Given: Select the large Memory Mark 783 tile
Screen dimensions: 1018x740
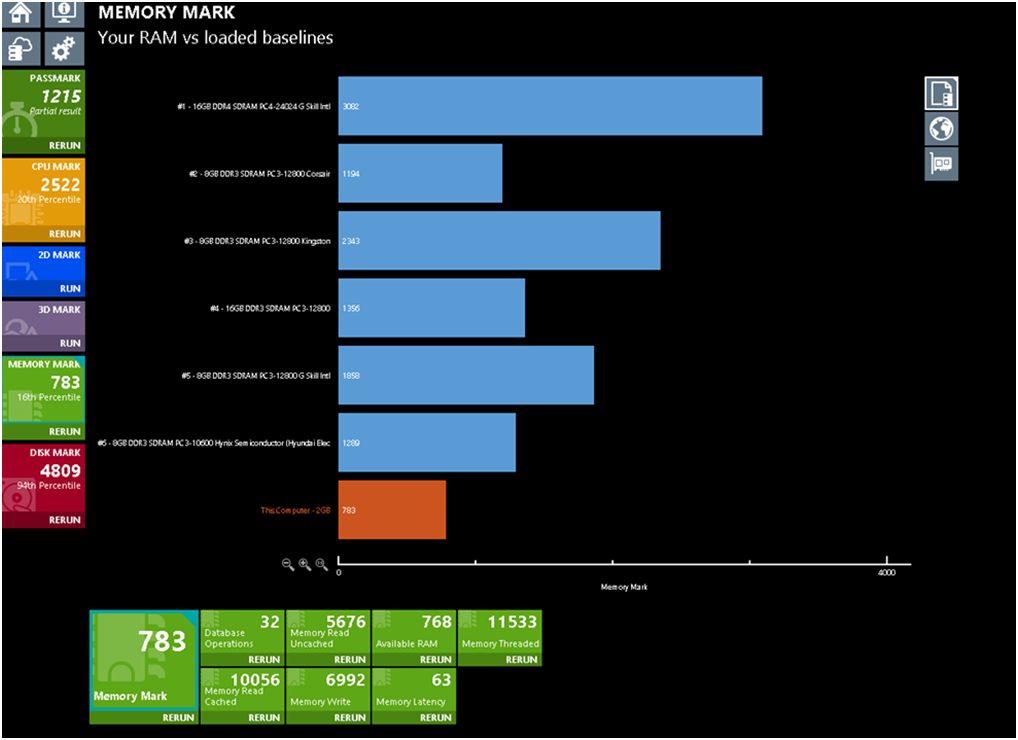Looking at the screenshot, I should coord(143,660).
